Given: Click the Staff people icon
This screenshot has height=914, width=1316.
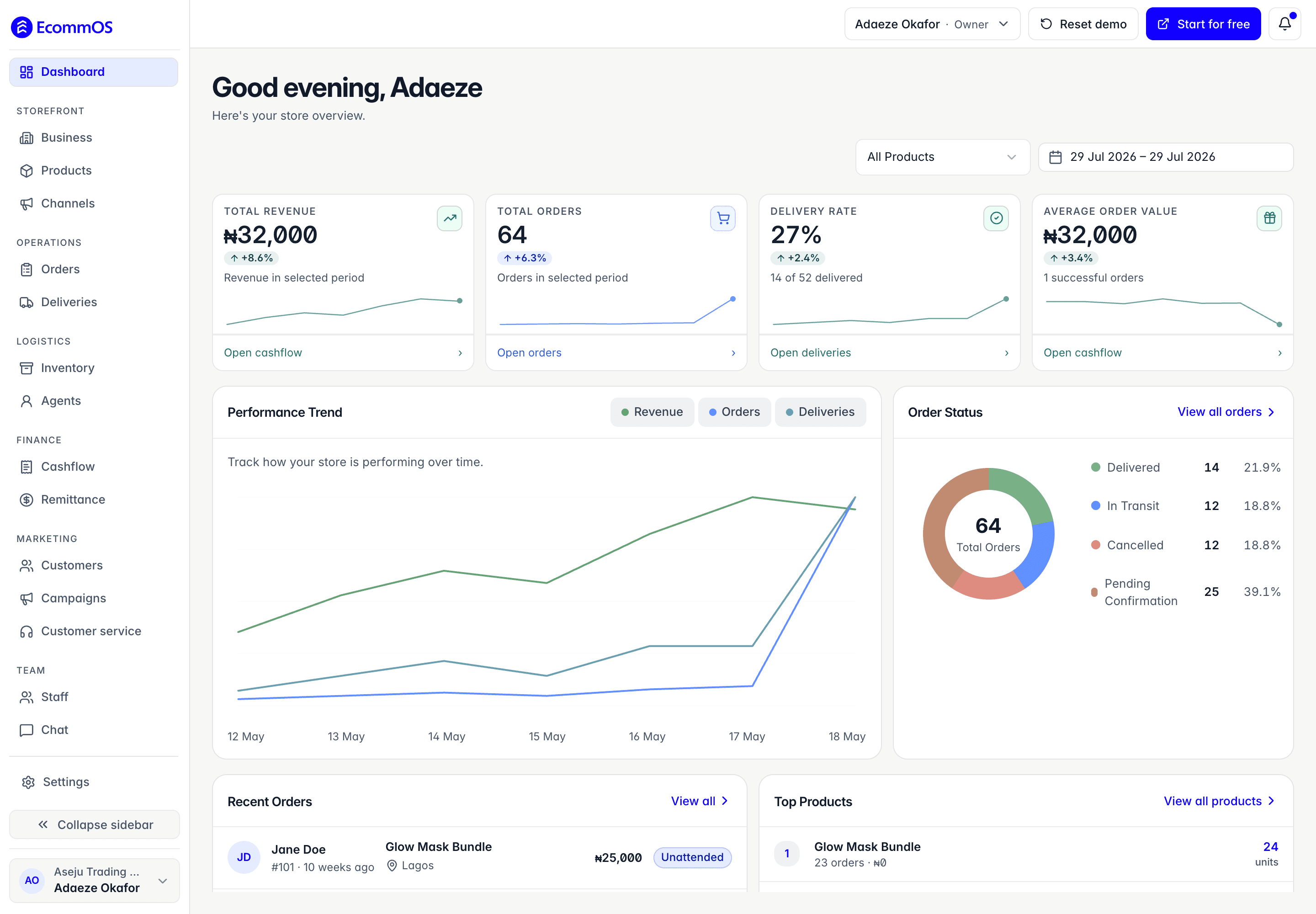Looking at the screenshot, I should click(27, 697).
